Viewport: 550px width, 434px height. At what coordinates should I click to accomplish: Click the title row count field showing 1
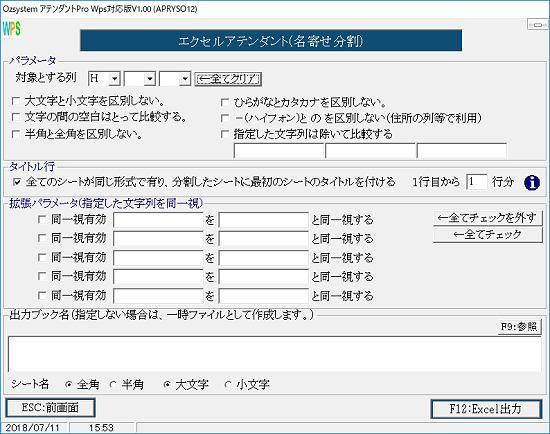pyautogui.click(x=476, y=182)
